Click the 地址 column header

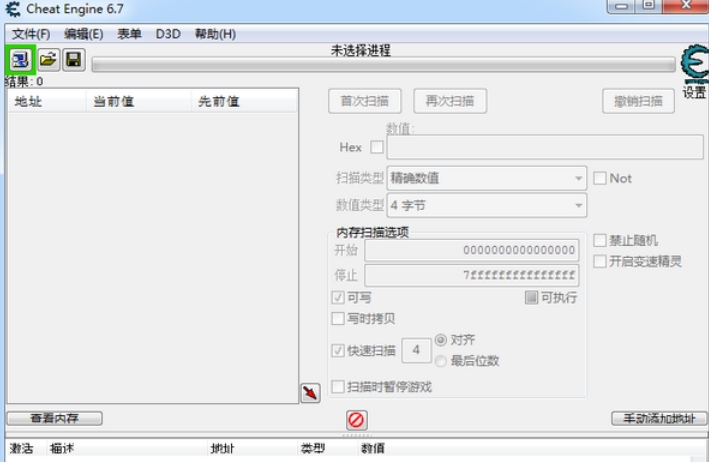[x=47, y=101]
